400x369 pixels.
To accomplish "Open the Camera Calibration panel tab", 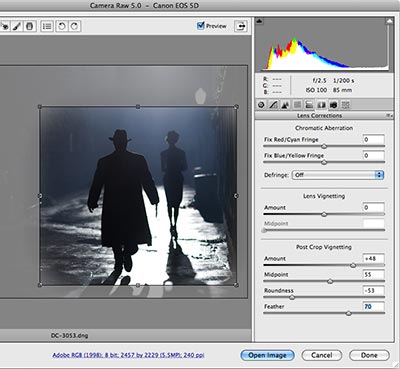I will point(333,105).
